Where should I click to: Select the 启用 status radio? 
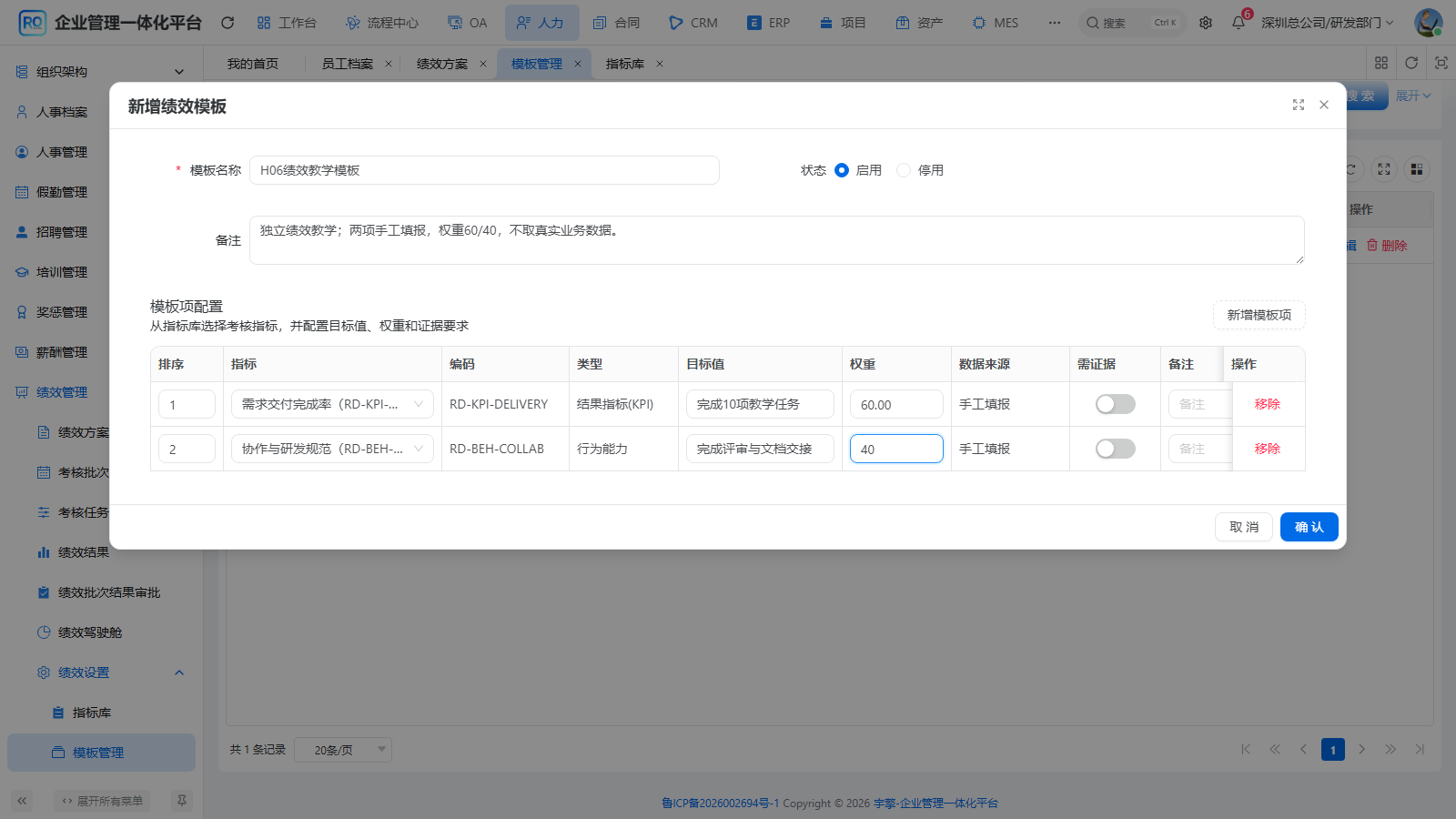(x=842, y=170)
